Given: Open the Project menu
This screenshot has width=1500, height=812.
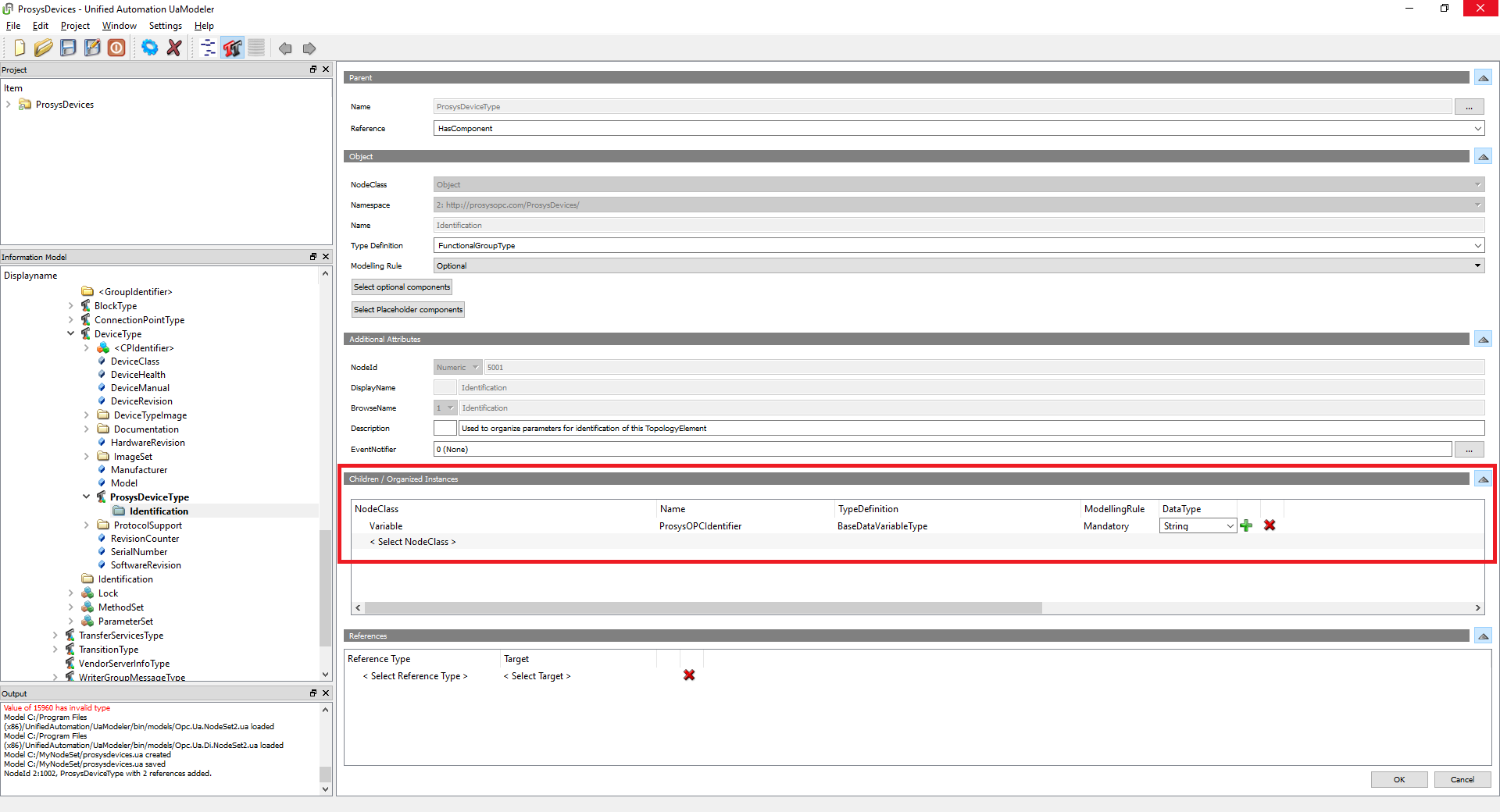Looking at the screenshot, I should tap(75, 26).
